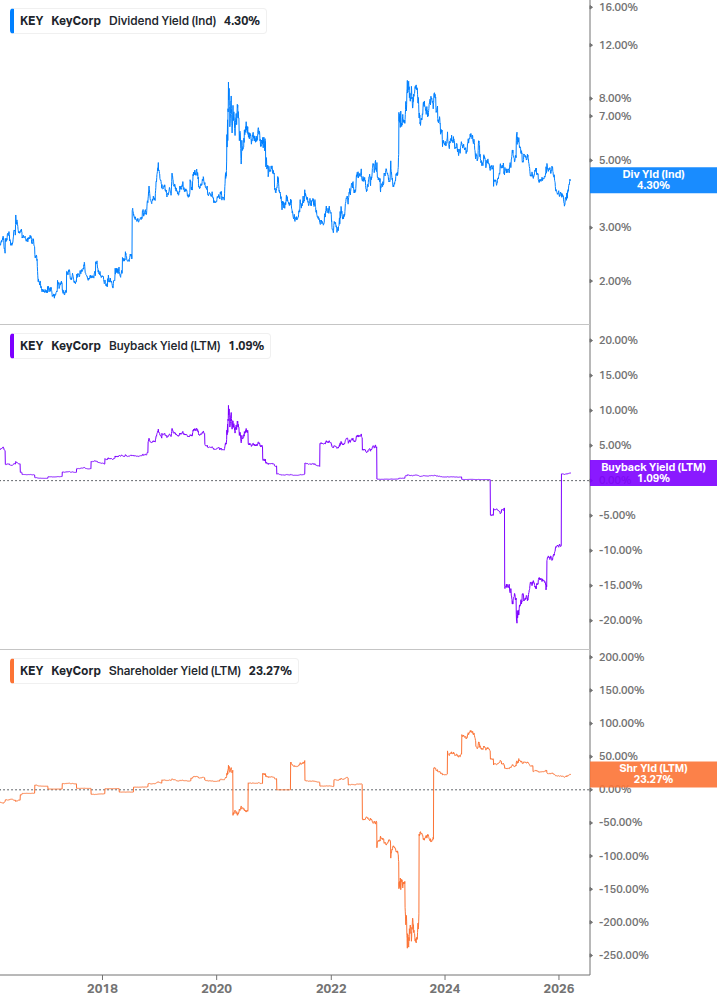Viewport: 717px width, 1005px height.
Task: Click the -100.00% tick on shareholder yield axis
Action: pyautogui.click(x=624, y=856)
